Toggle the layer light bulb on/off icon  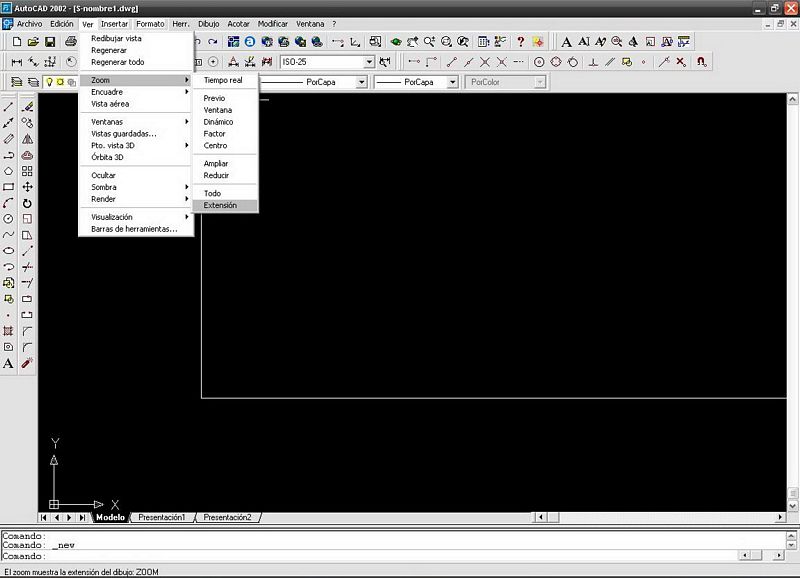pyautogui.click(x=49, y=82)
